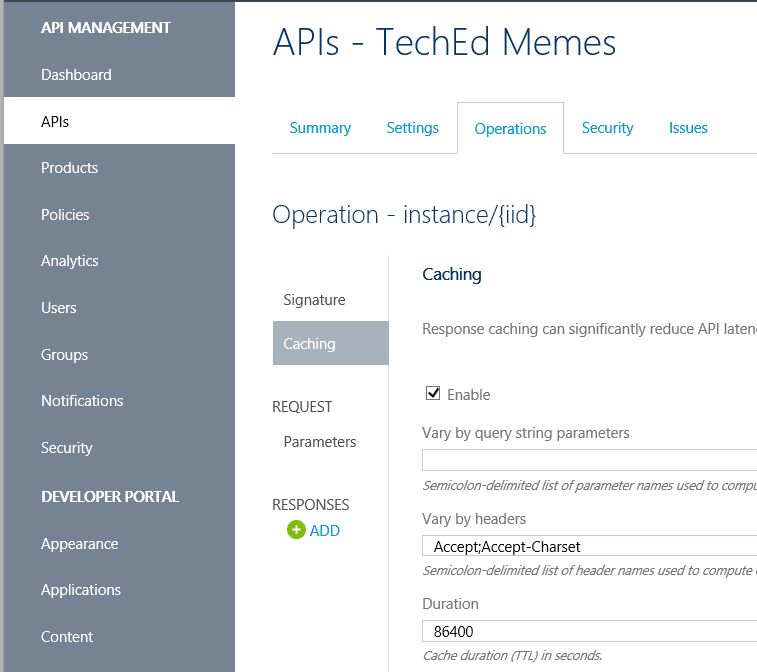757x672 pixels.
Task: Click the REQUEST section label
Action: point(302,407)
